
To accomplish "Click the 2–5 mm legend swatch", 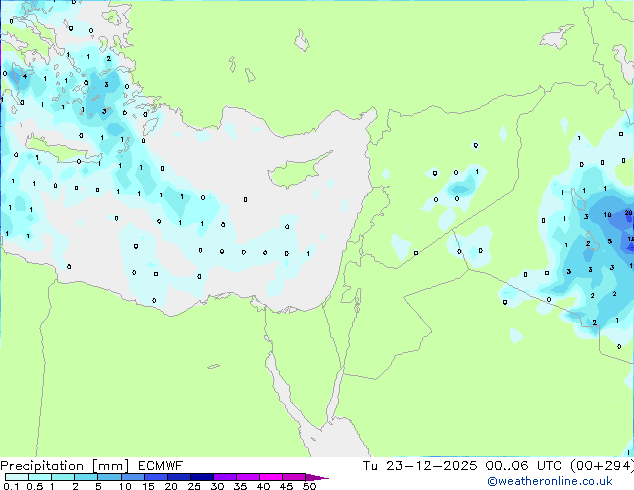I will pos(86,477).
